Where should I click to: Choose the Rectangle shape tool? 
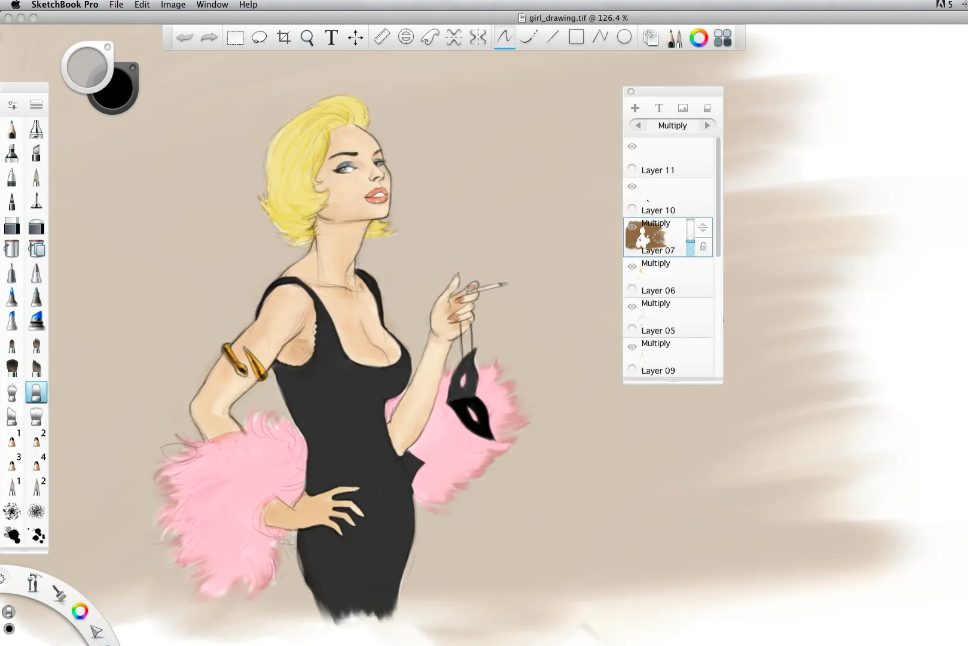(576, 38)
